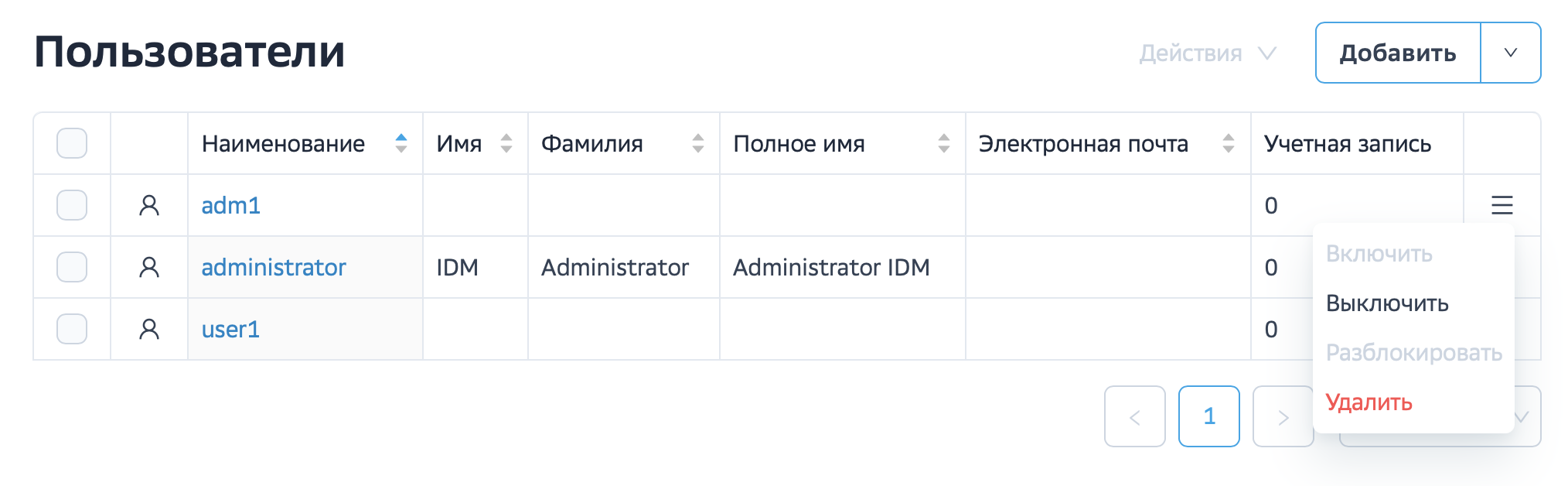
Task: Check the adm1 row checkbox
Action: 72,205
